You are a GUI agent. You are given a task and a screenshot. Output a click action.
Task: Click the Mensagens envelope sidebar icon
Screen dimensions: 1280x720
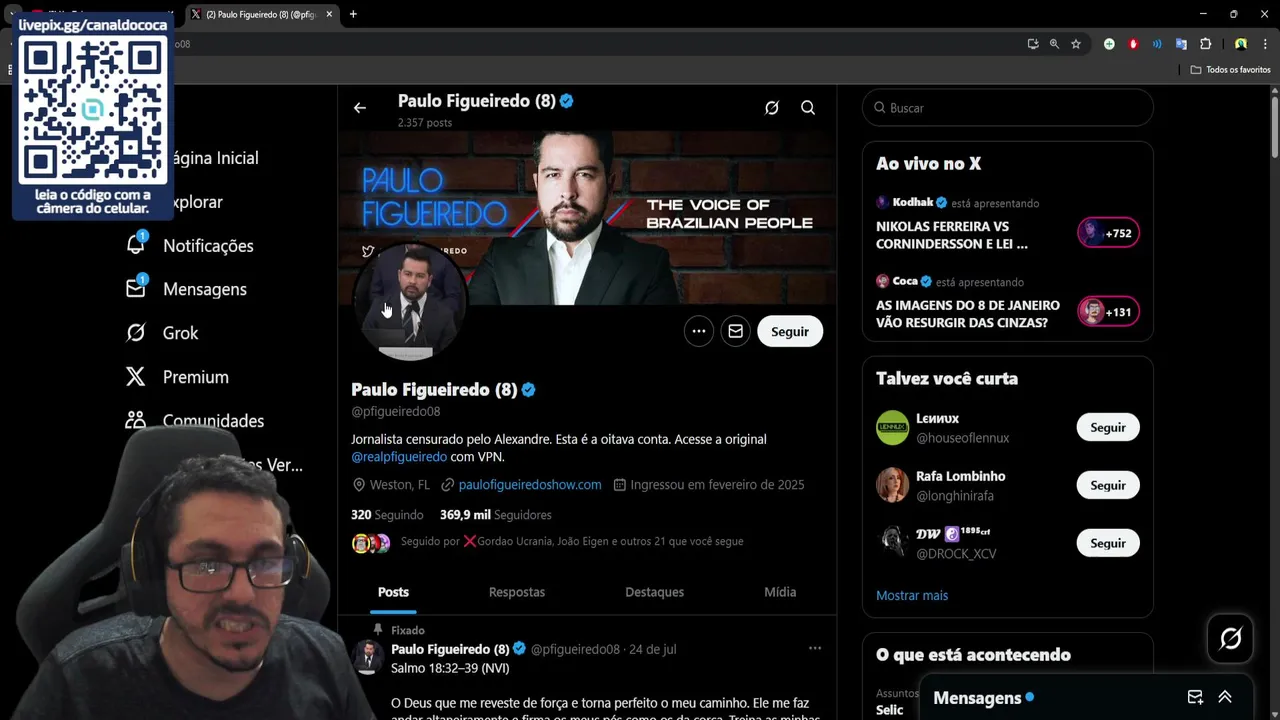(136, 288)
